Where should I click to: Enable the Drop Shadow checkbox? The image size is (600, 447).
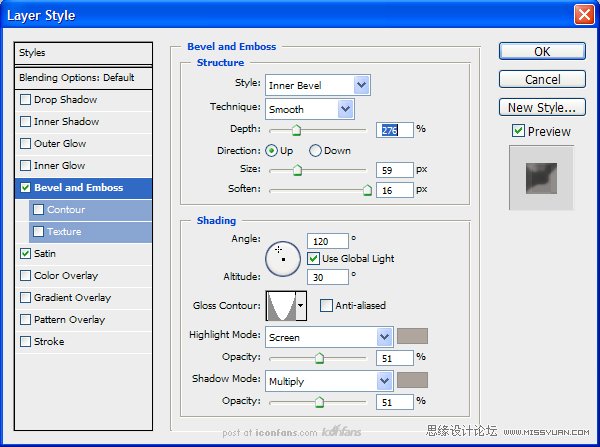point(25,100)
